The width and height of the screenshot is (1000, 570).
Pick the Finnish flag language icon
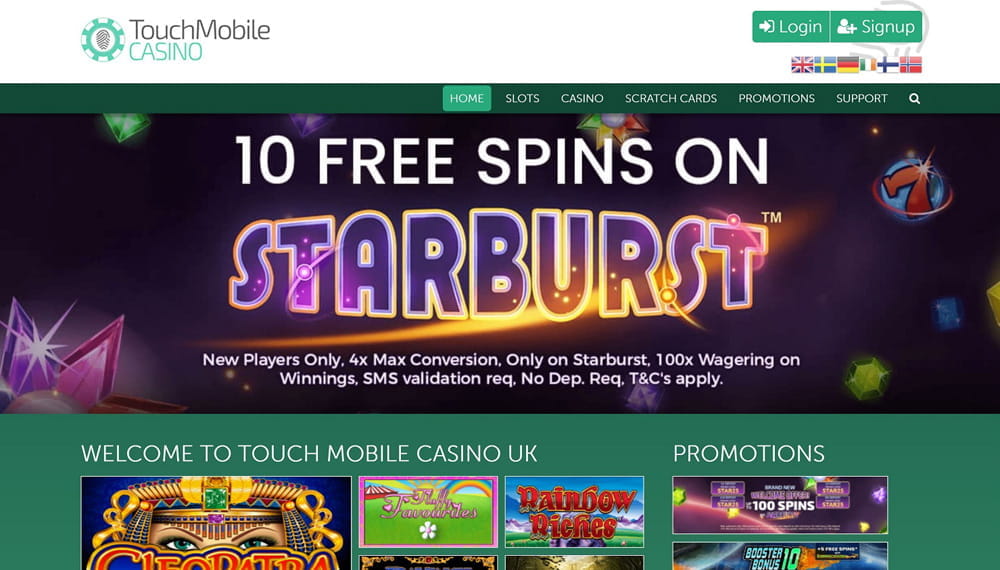coord(888,64)
